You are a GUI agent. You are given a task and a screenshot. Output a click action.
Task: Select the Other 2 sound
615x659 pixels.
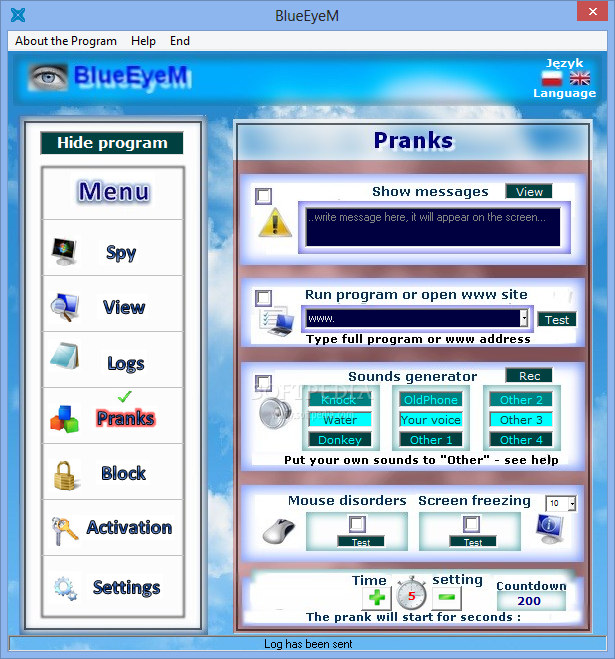521,400
